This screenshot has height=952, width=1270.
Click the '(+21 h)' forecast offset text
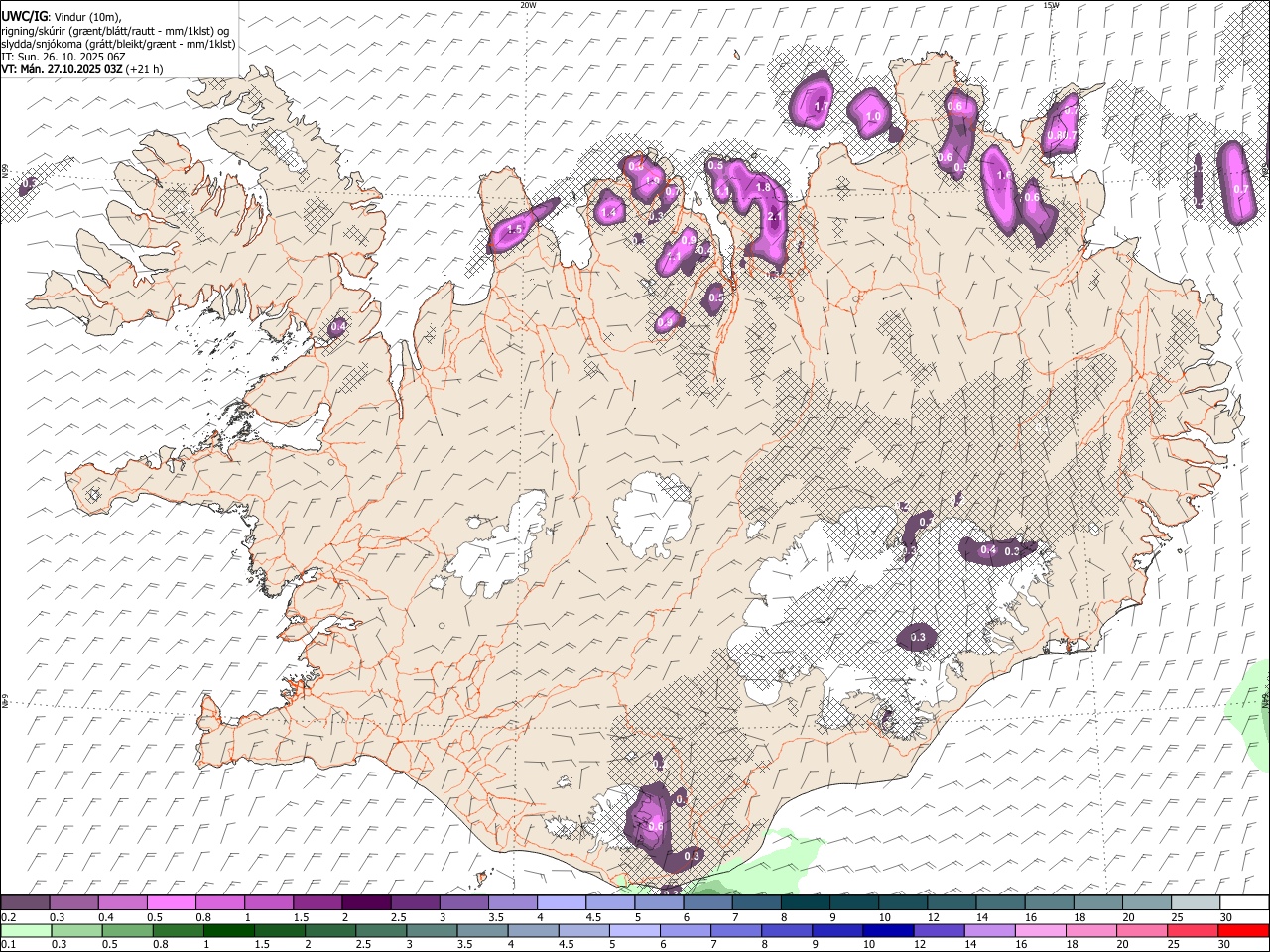pos(145,69)
